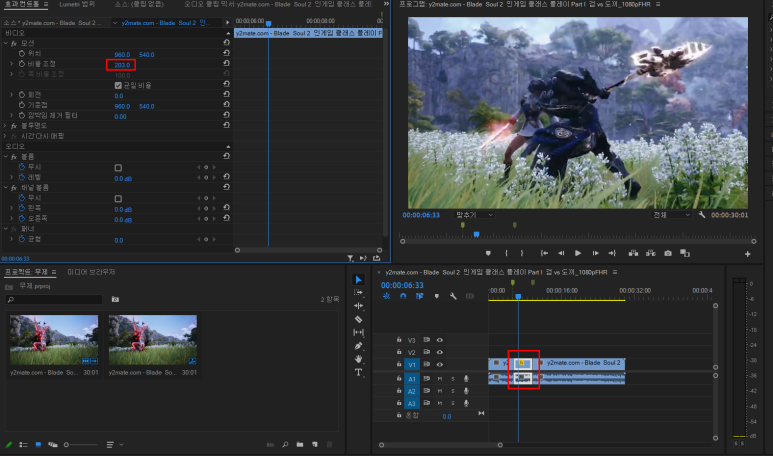
Task: Open program monitor button editor plus
Action: coord(747,254)
